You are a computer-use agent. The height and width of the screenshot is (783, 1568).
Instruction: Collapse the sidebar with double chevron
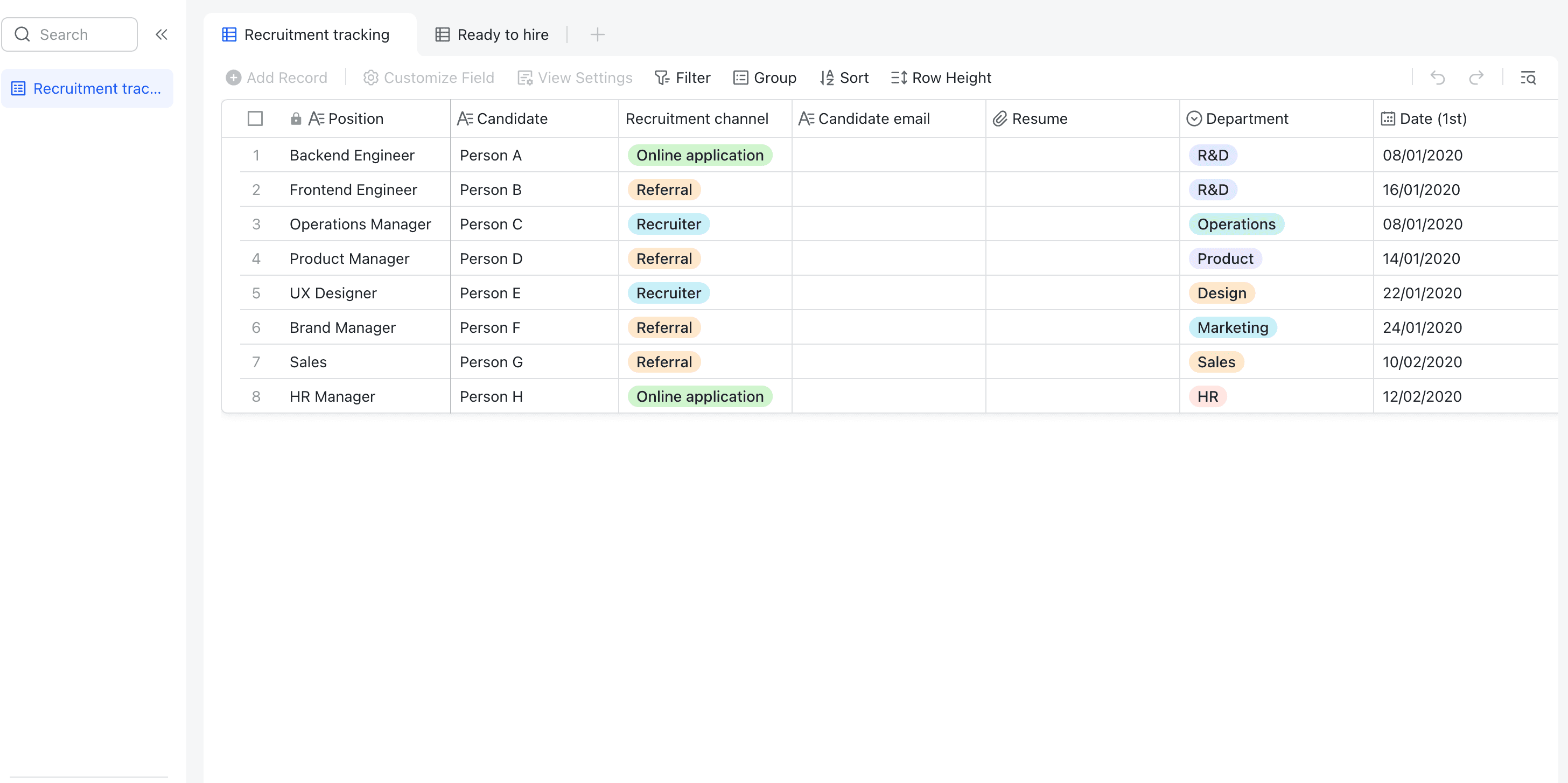point(162,34)
